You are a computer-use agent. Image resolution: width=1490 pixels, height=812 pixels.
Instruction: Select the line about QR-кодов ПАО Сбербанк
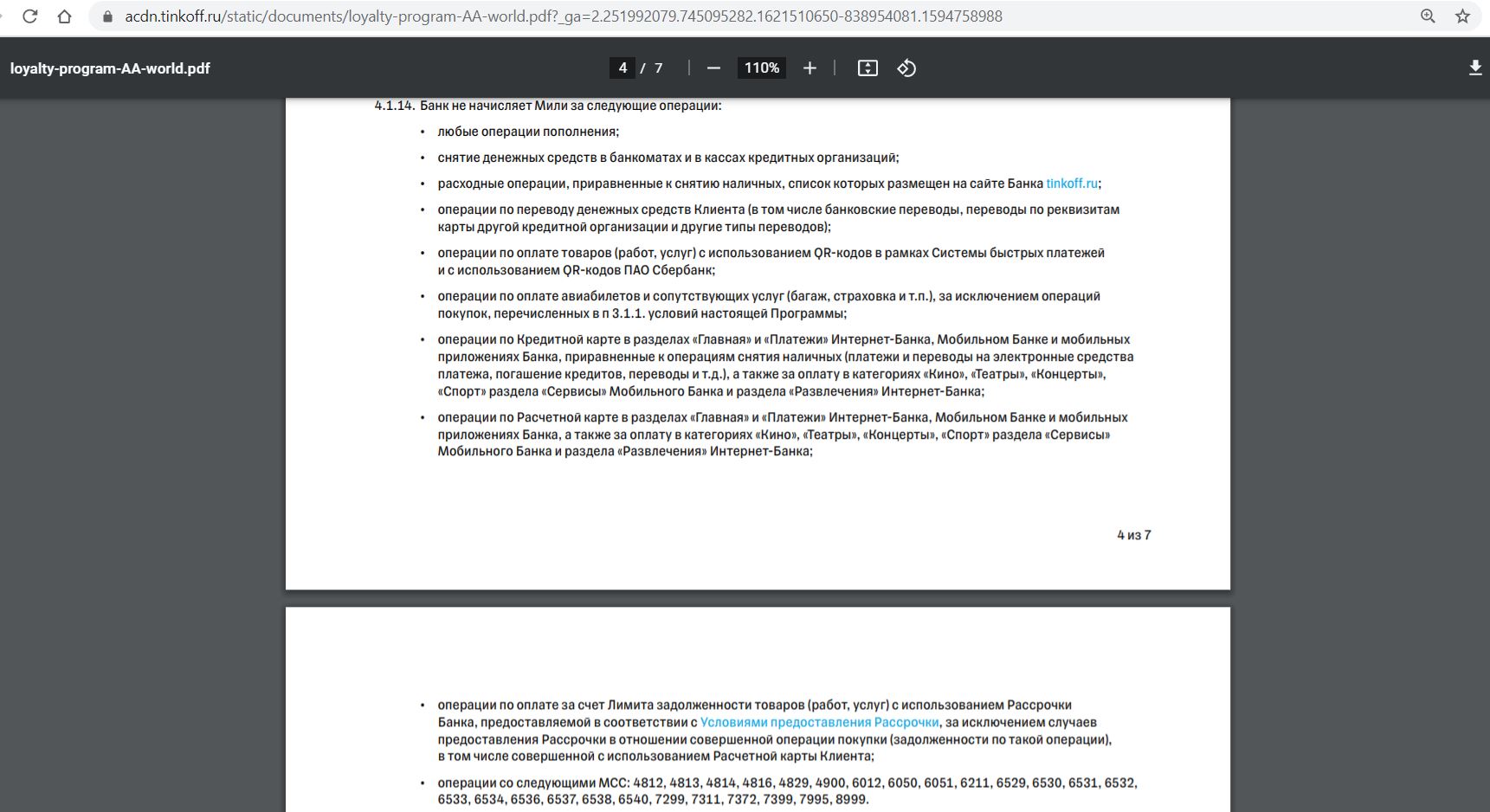576,270
